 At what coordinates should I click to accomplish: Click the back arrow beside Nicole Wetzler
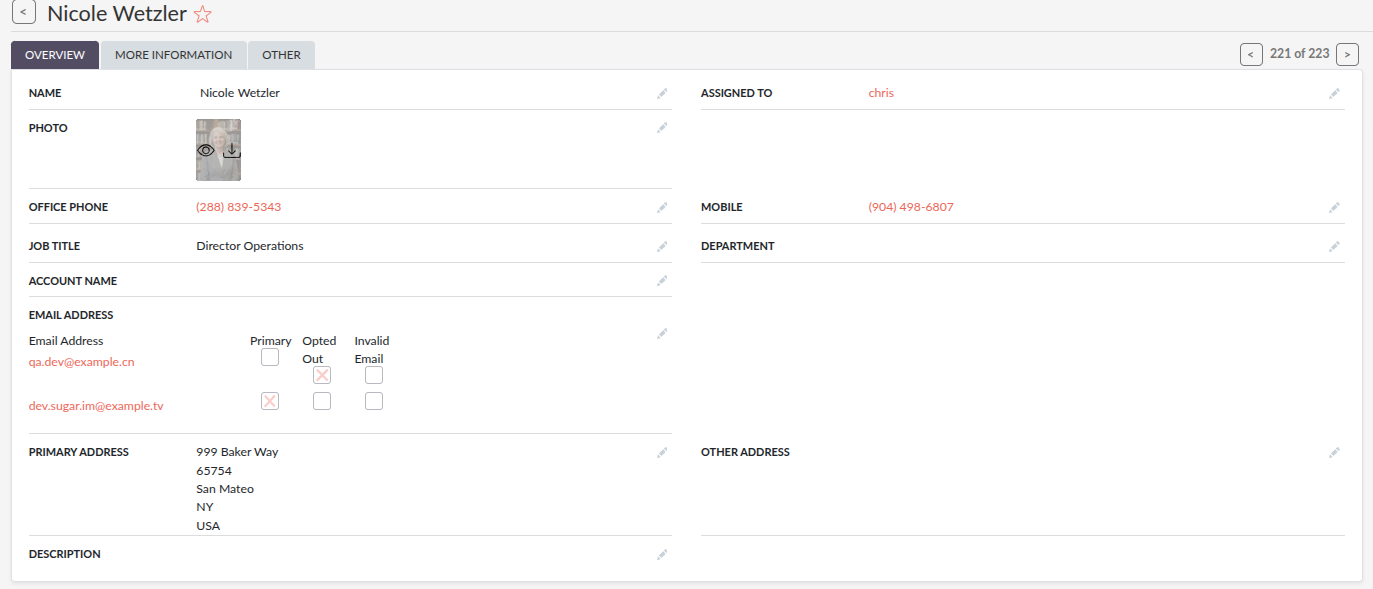[25, 13]
